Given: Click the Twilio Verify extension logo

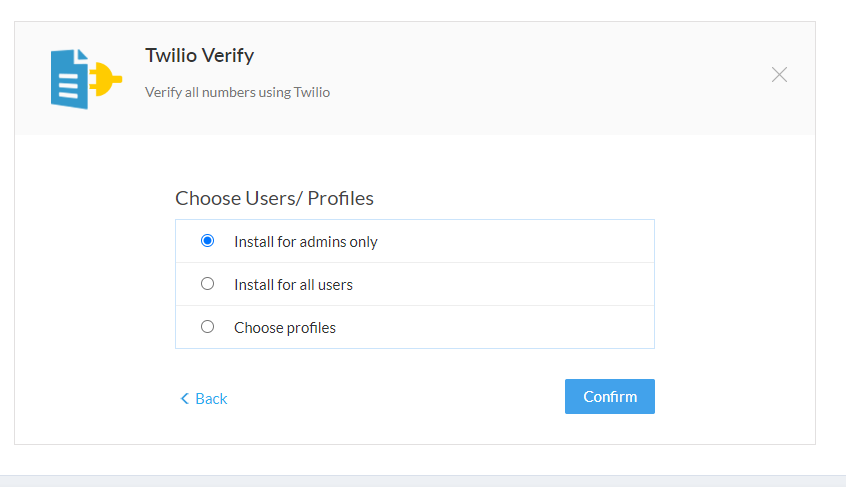Looking at the screenshot, I should (86, 79).
